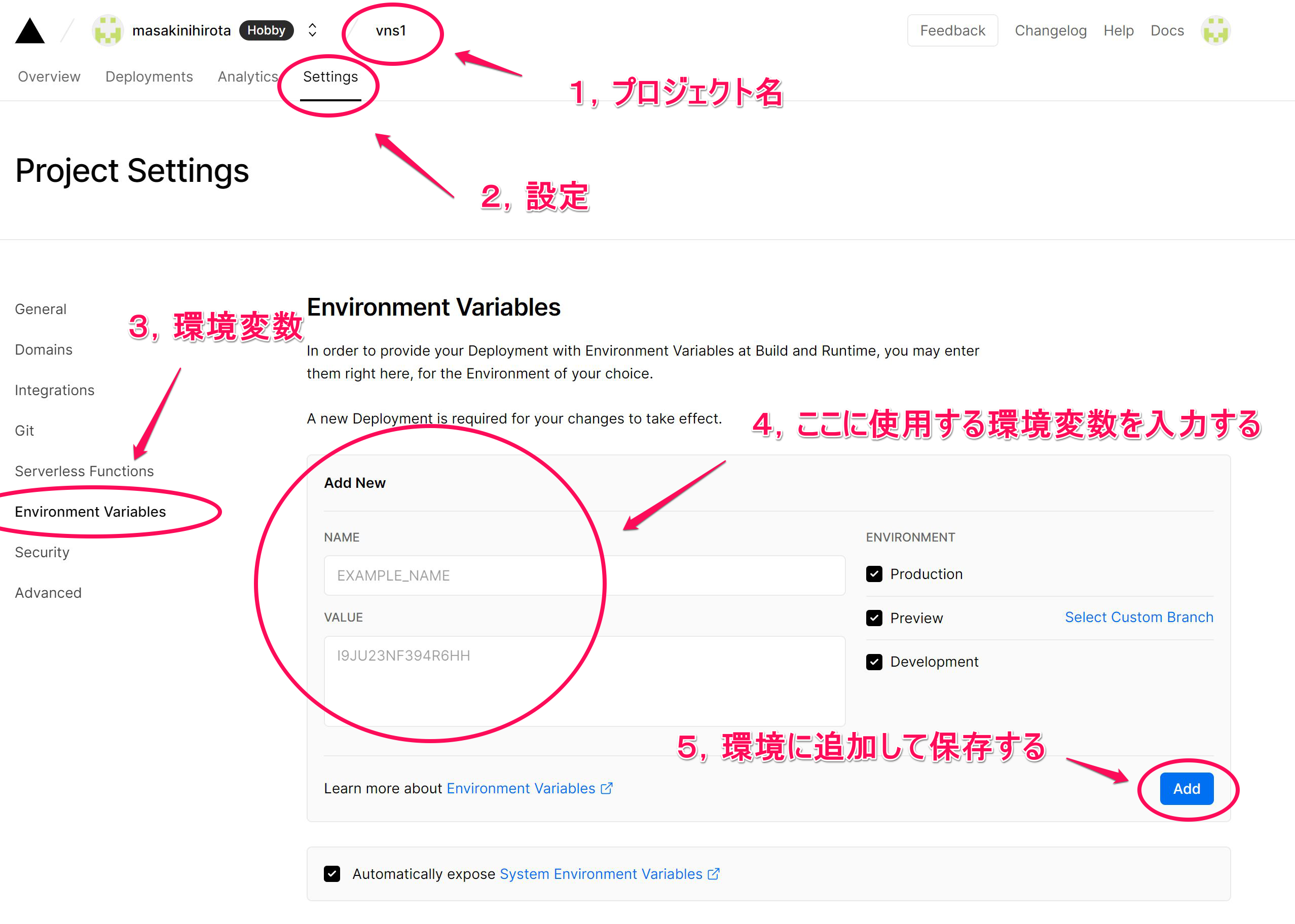
Task: Select Domains in the settings sidebar
Action: pos(43,350)
